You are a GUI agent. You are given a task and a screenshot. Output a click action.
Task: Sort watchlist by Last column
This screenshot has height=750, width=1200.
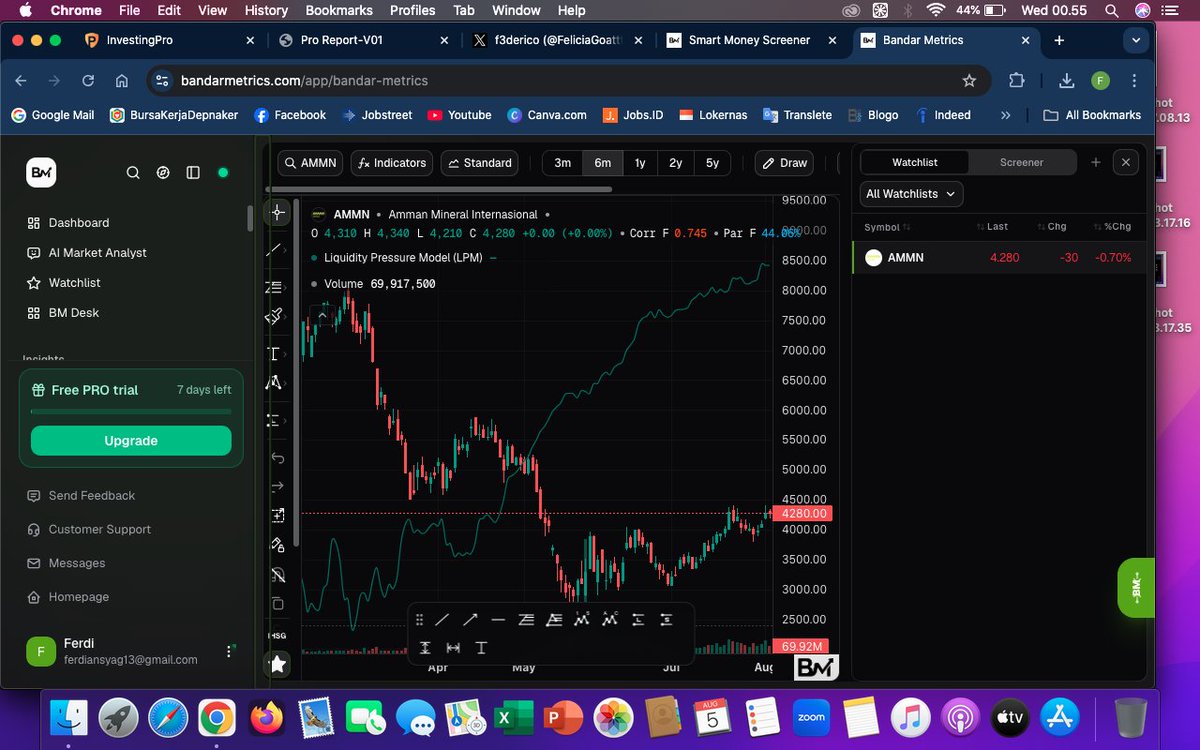click(993, 227)
